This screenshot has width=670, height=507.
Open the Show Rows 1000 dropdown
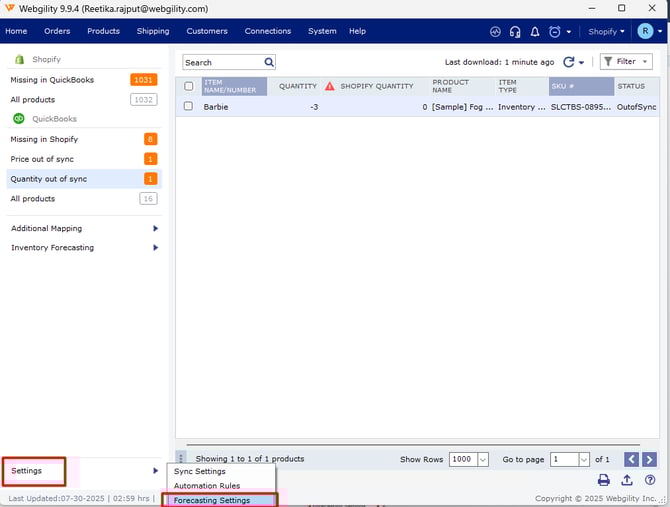(469, 459)
